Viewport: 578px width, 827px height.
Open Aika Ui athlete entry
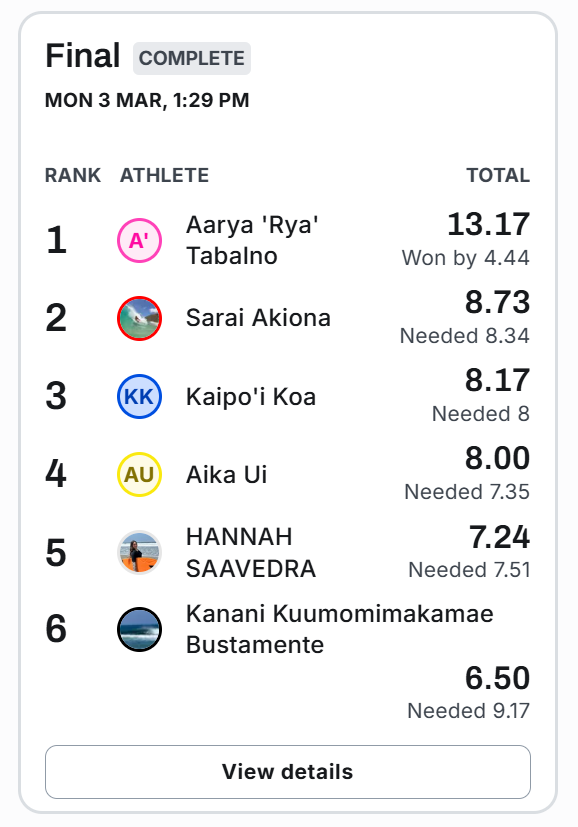coord(227,475)
